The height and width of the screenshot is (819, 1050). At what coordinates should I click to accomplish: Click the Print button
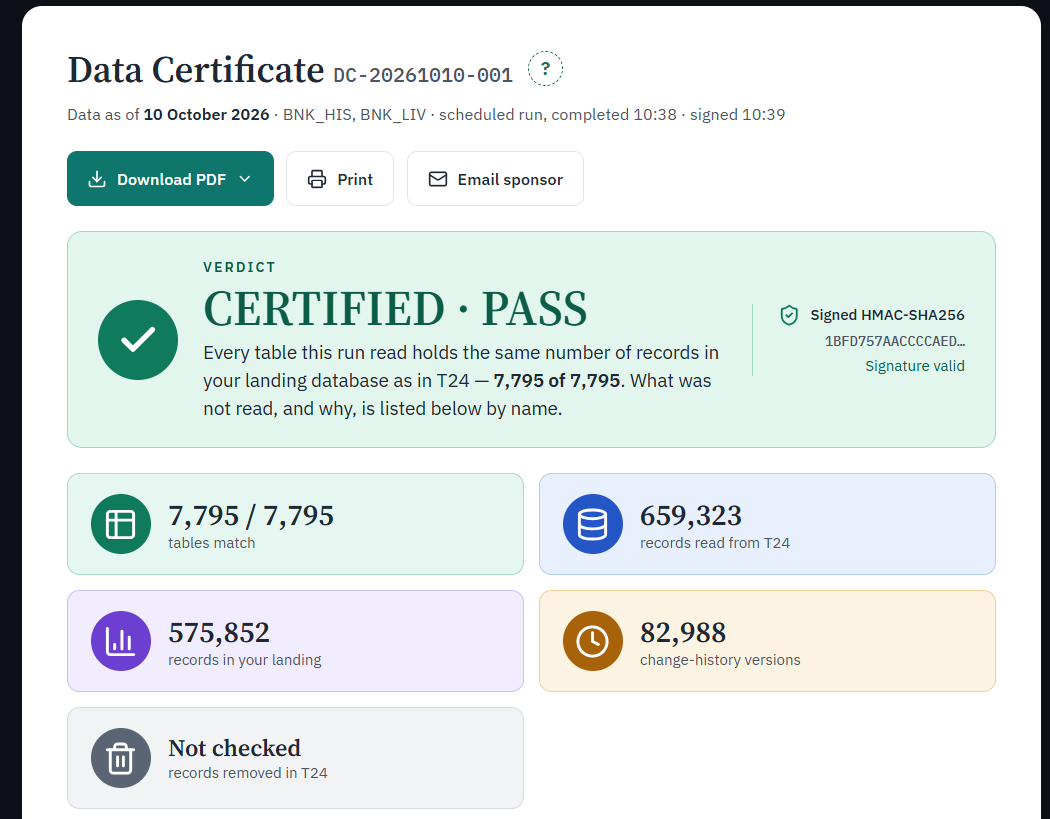tap(340, 179)
